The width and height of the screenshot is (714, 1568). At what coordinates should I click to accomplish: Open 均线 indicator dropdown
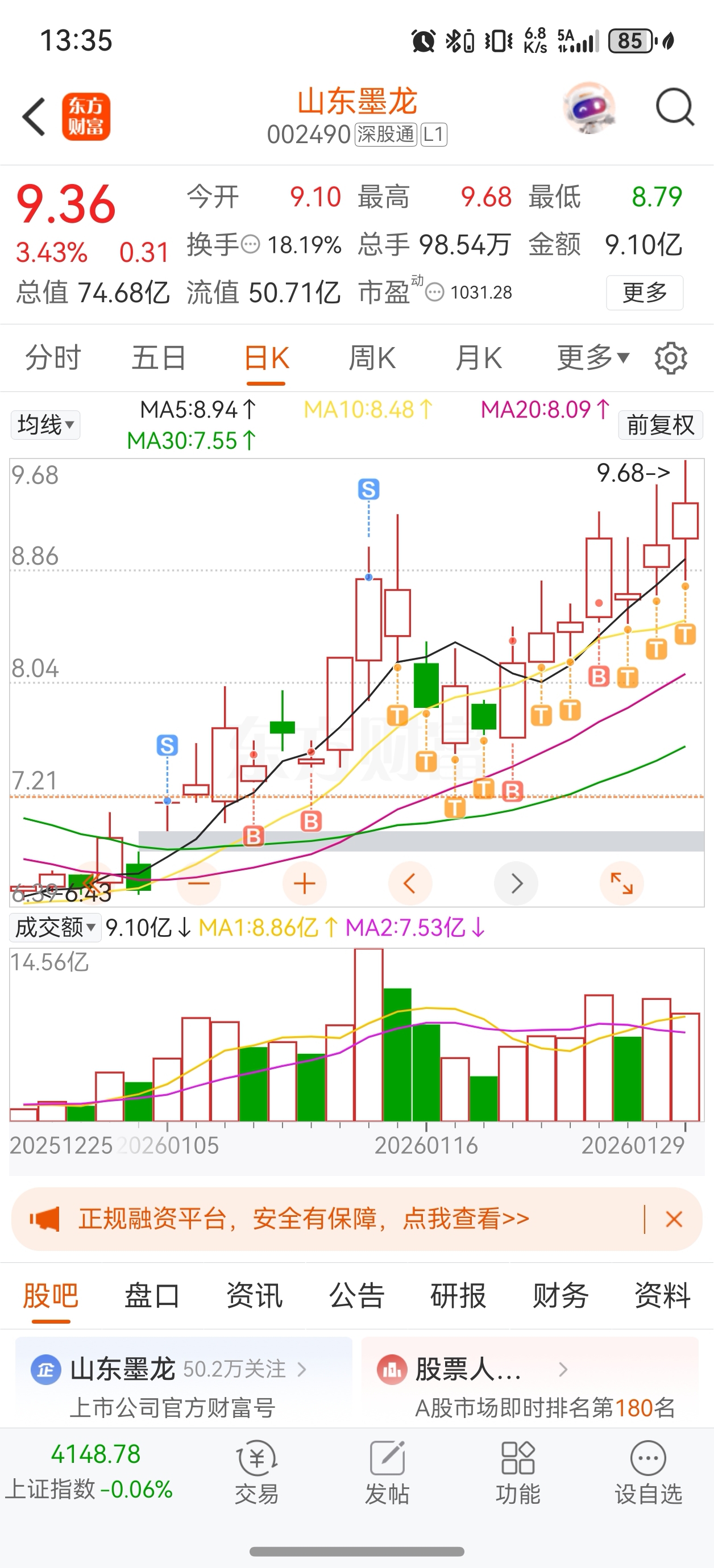tap(45, 425)
